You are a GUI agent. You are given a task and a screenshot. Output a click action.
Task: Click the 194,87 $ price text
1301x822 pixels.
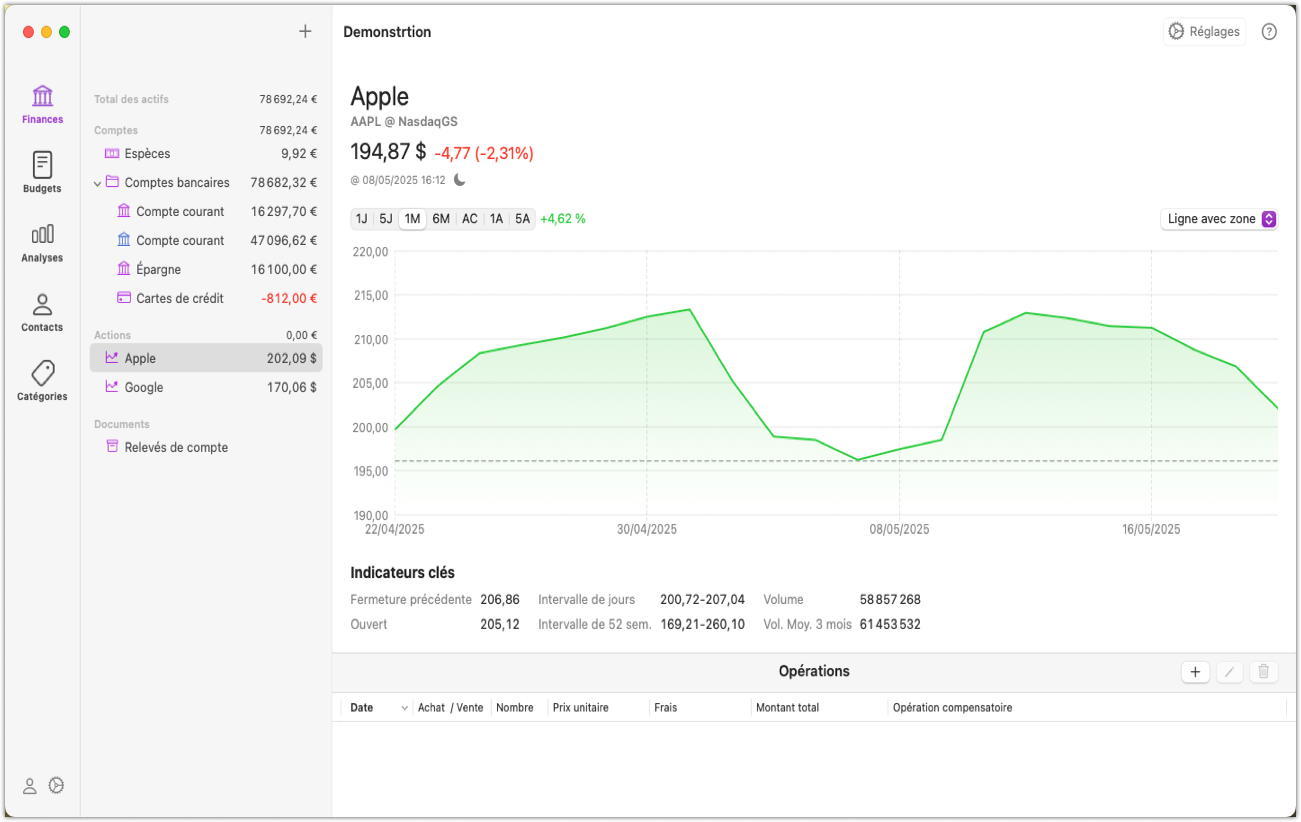coord(388,152)
